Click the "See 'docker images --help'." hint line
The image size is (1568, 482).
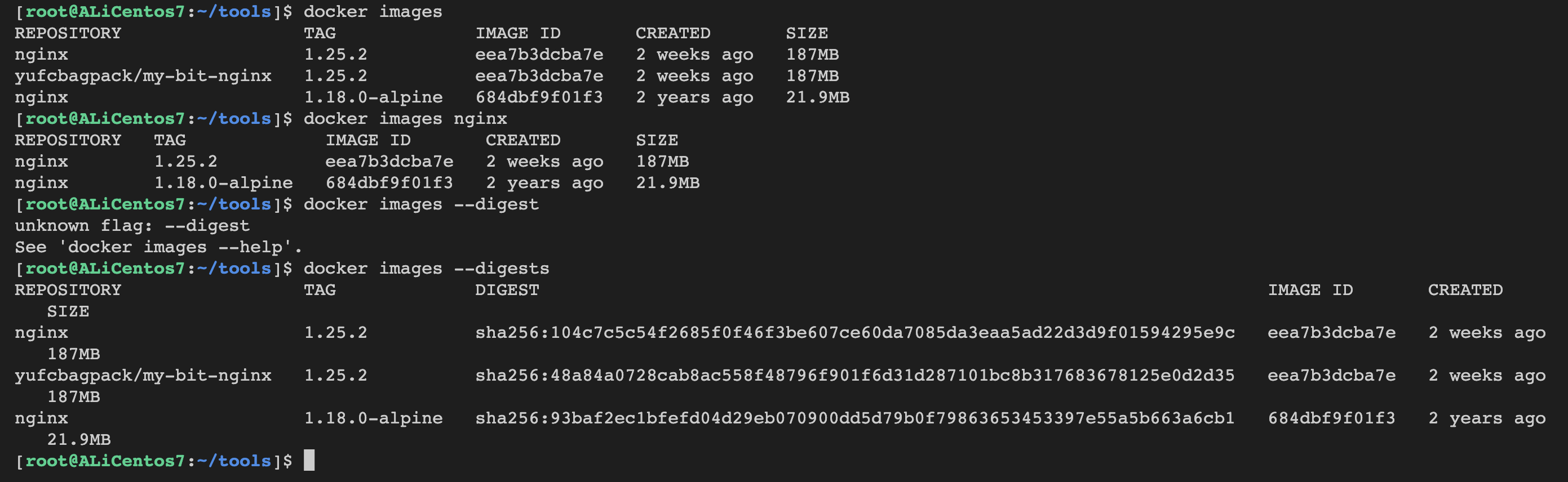(158, 247)
